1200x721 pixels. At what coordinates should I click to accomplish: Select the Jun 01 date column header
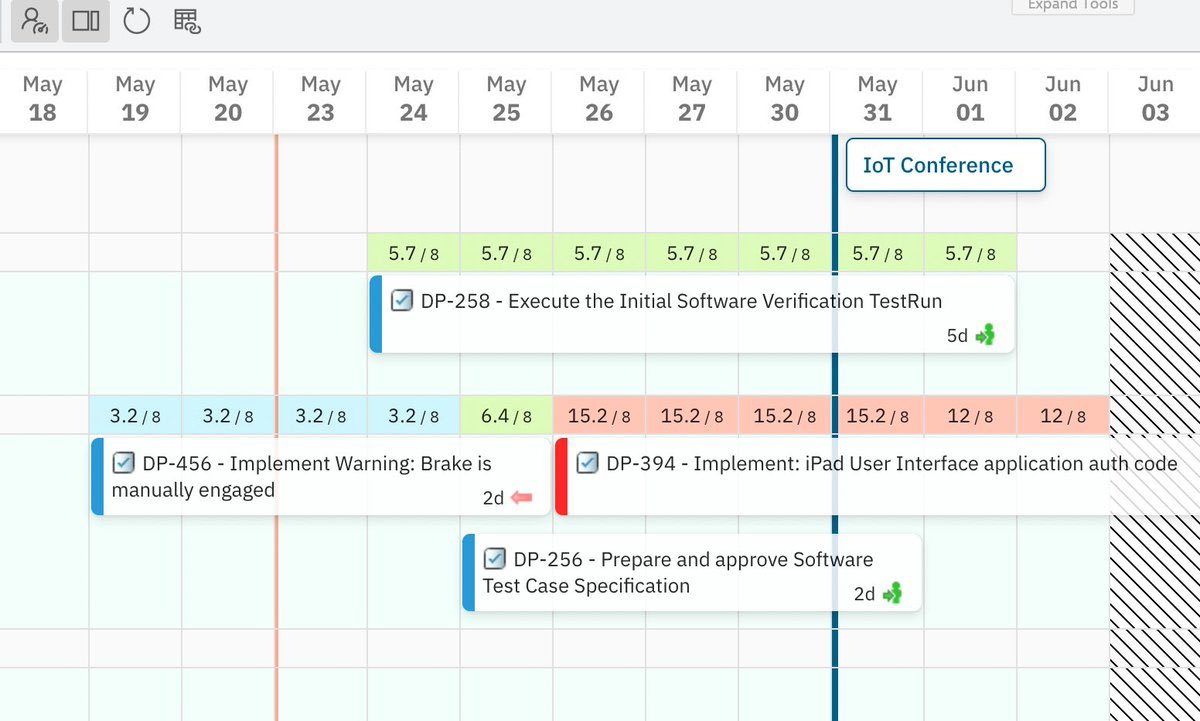[970, 99]
